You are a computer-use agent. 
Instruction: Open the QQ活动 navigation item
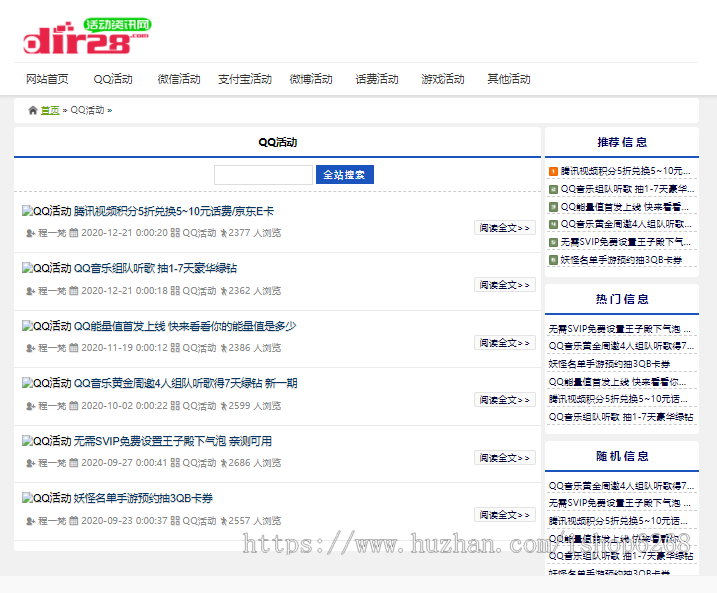[113, 79]
